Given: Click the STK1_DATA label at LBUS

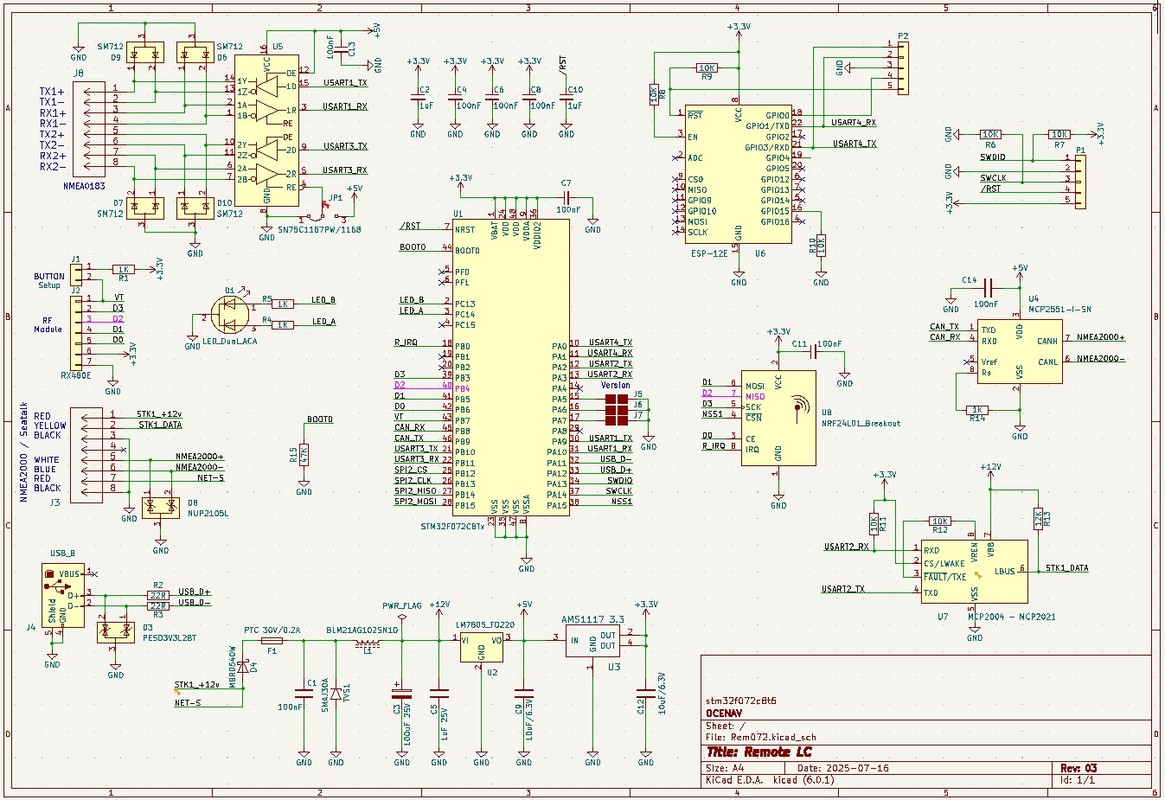Looking at the screenshot, I should click(1067, 568).
